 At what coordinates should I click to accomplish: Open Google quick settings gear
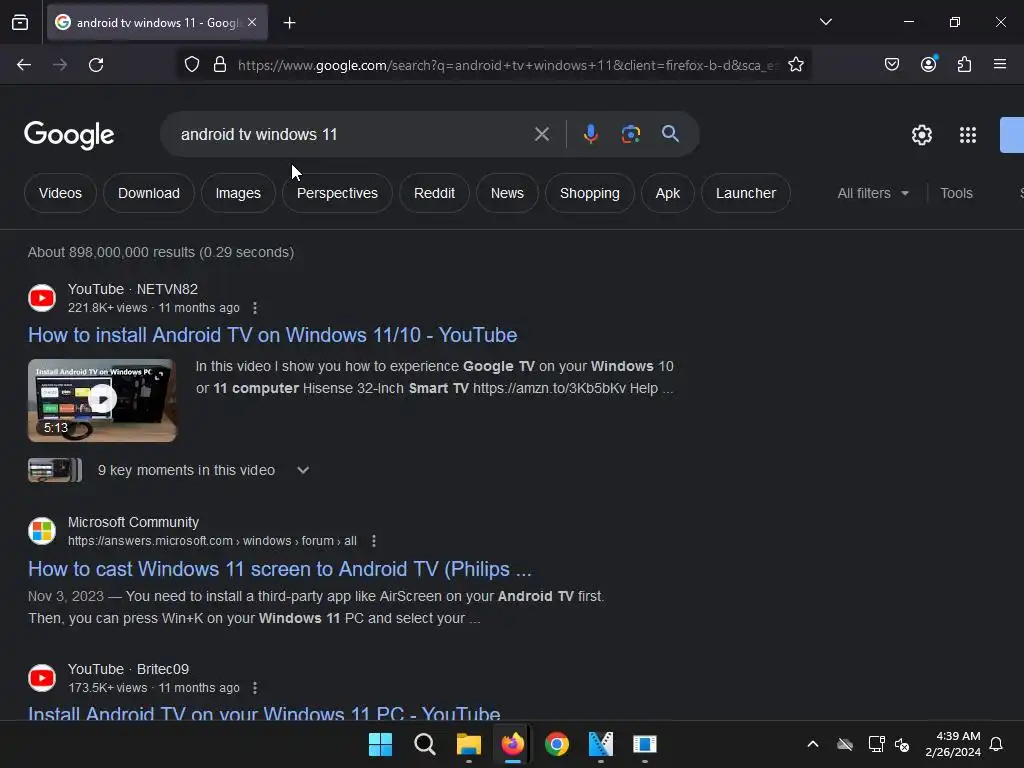(x=921, y=135)
